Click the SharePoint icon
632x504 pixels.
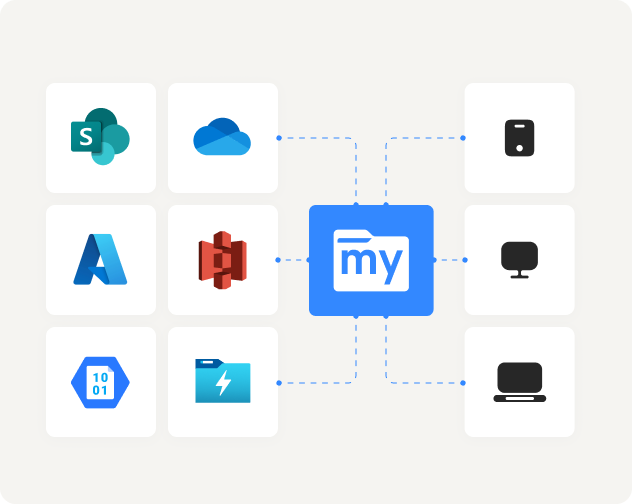tap(100, 138)
